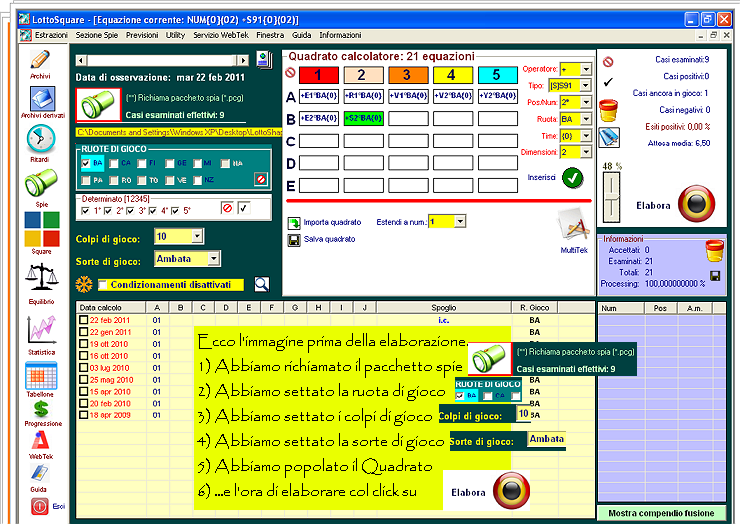The height and width of the screenshot is (524, 740).
Task: Click the Importa quadrato link
Action: tap(332, 222)
